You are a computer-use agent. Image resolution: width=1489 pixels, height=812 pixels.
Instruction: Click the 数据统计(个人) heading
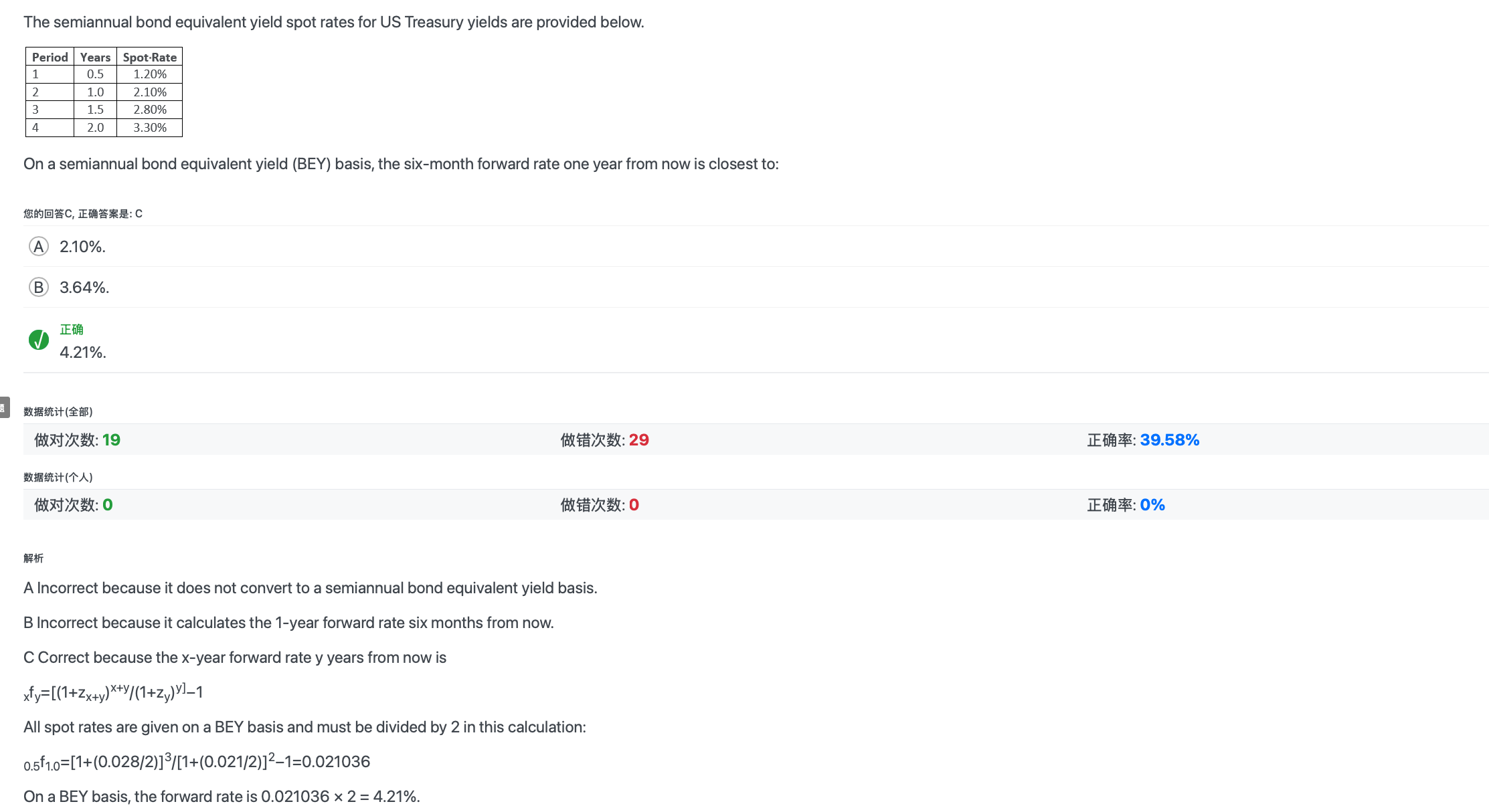[x=58, y=477]
